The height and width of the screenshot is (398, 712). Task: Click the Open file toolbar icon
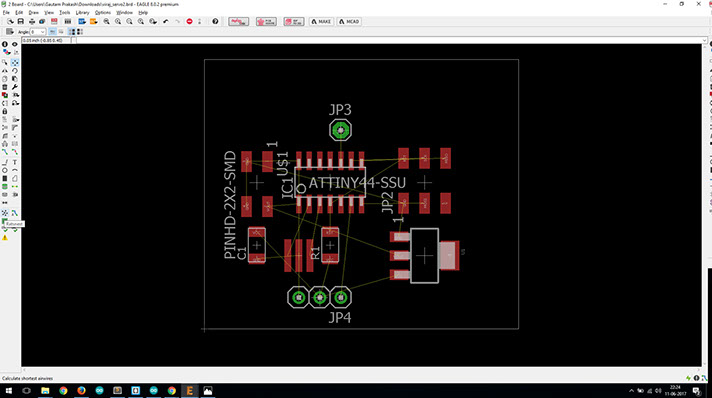(x=10, y=21)
